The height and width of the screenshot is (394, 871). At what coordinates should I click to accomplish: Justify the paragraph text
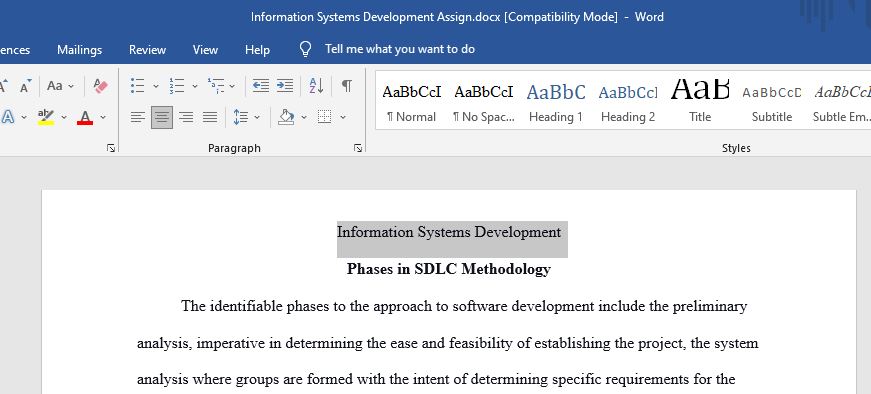click(x=210, y=117)
